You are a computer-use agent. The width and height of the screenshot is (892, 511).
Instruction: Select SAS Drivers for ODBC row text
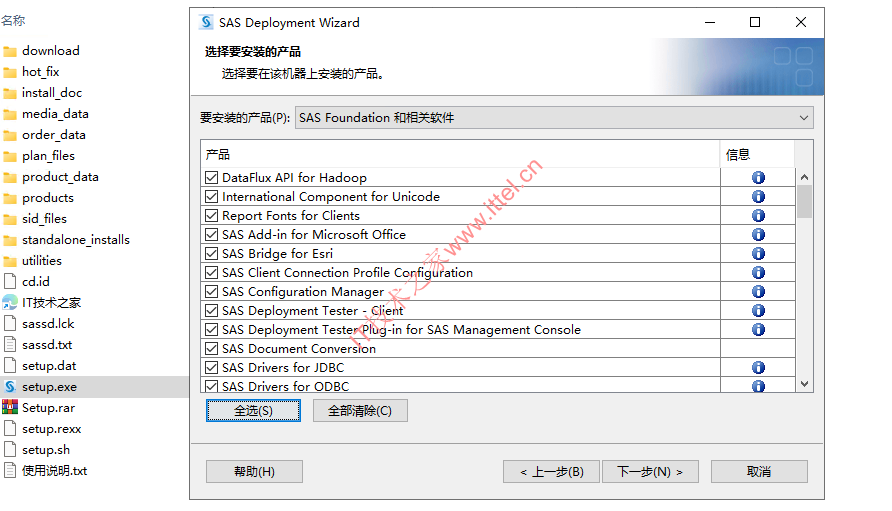pos(286,386)
